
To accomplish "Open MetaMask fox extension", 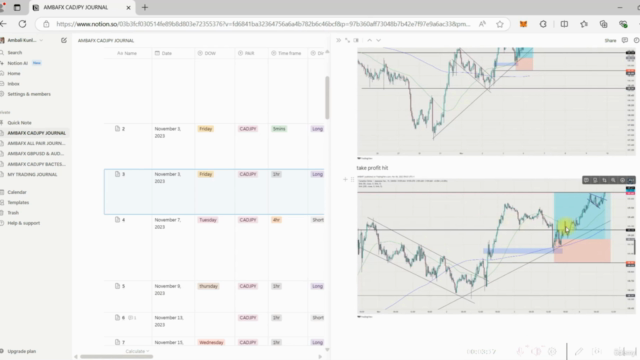I will pos(523,24).
